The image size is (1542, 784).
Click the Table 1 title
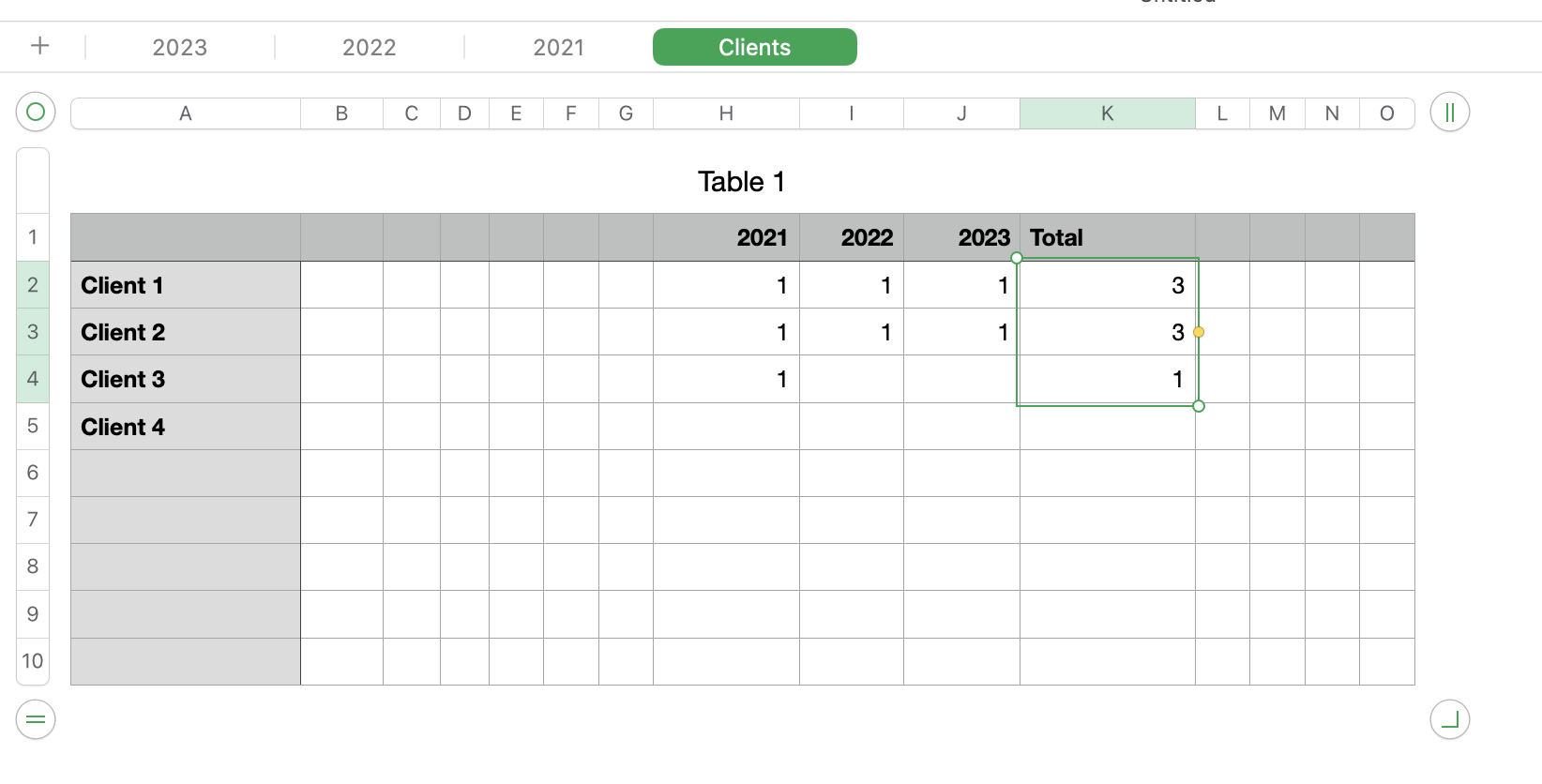point(741,181)
